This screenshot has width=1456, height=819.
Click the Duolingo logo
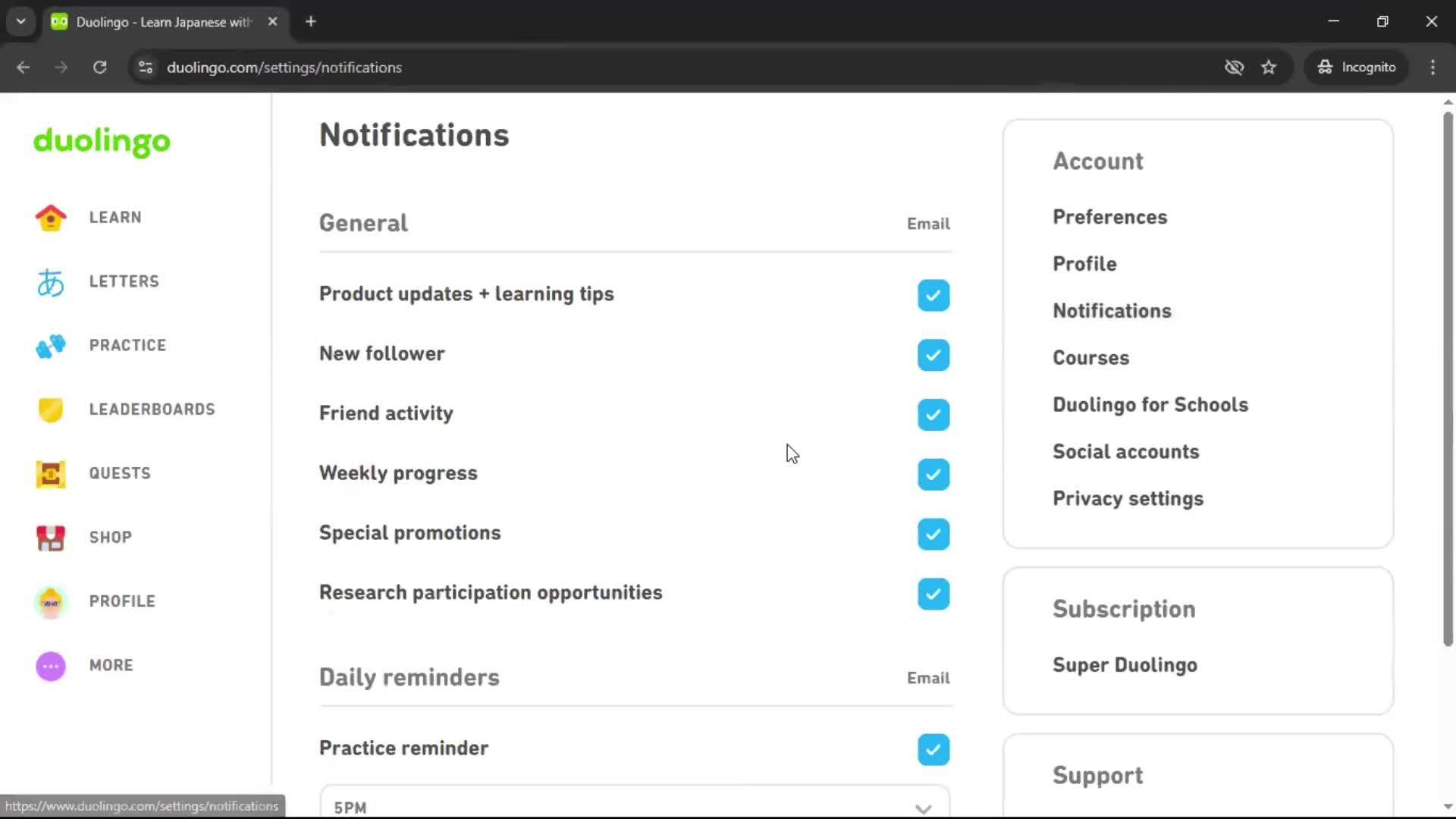101,143
